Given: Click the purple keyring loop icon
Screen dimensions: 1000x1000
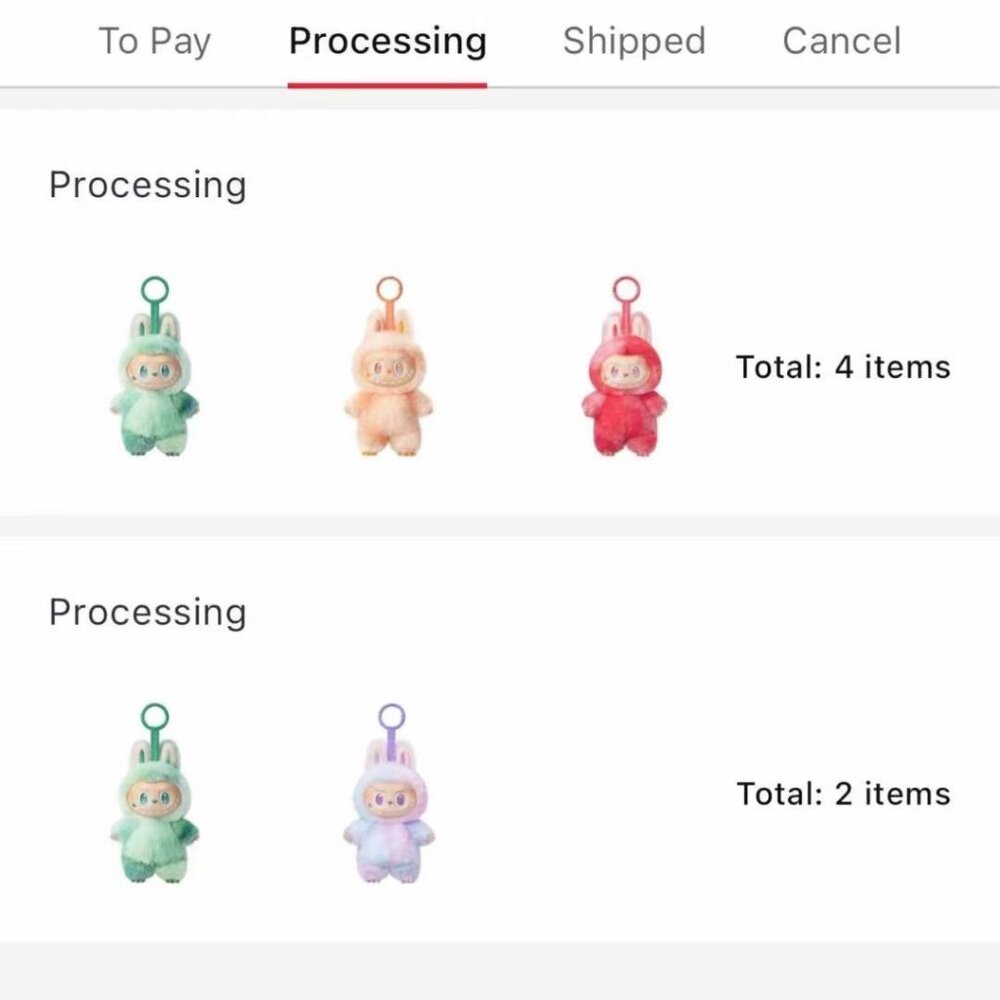Looking at the screenshot, I should 391,719.
